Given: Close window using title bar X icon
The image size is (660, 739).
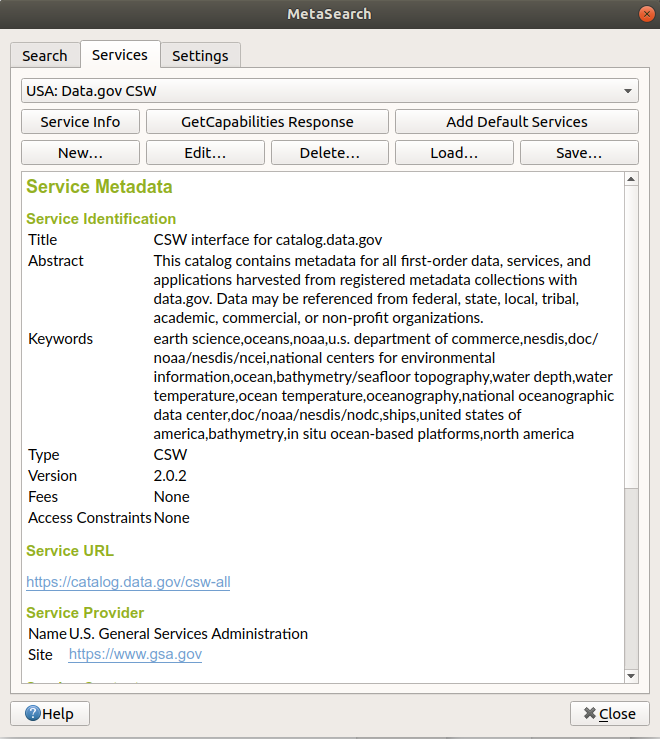Looking at the screenshot, I should click(643, 14).
